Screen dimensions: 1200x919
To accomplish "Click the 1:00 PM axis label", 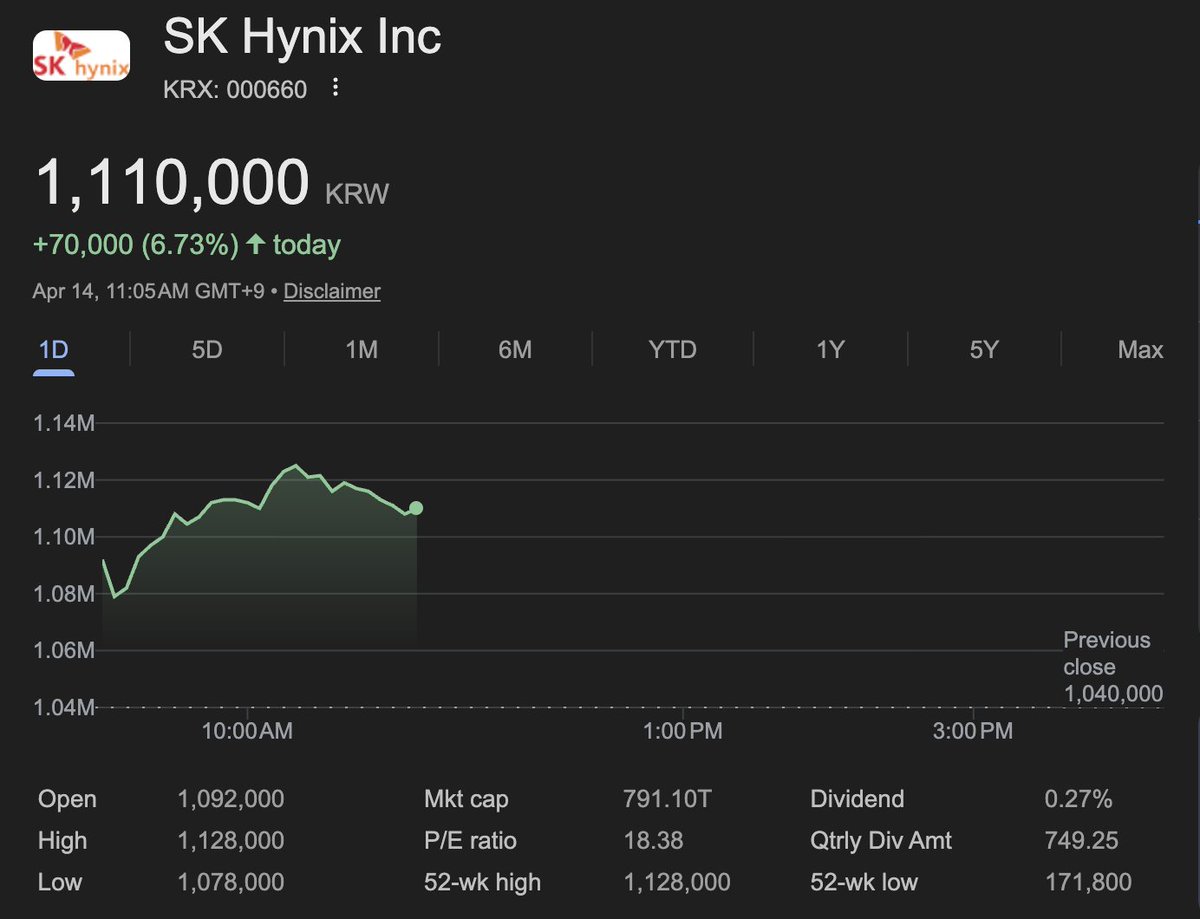I will click(x=683, y=731).
